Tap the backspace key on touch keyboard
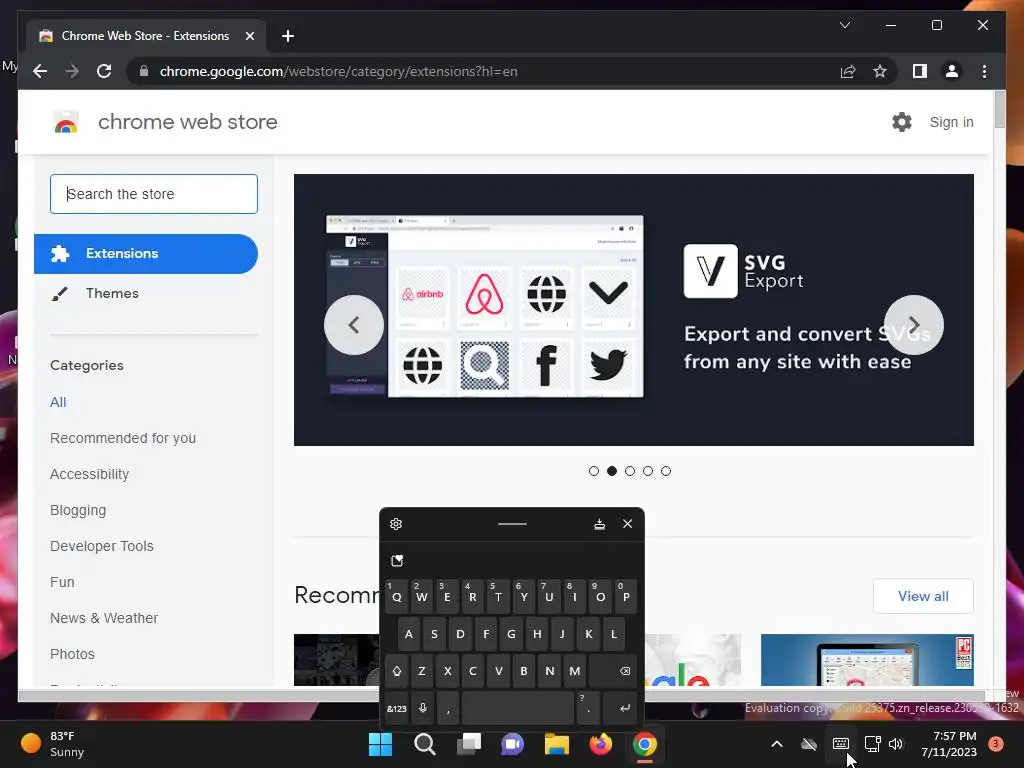This screenshot has height=768, width=1024. (x=615, y=671)
